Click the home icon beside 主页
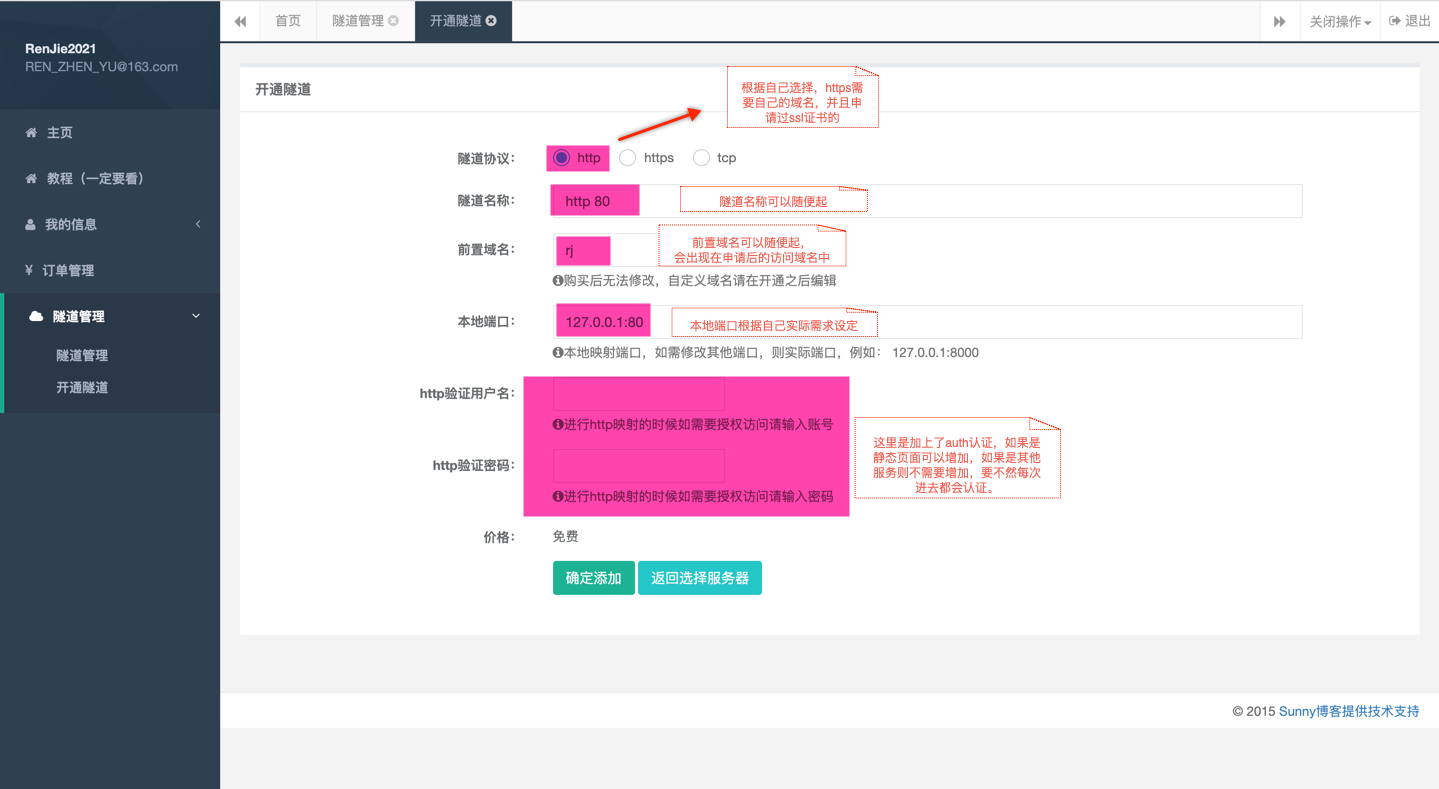Viewport: 1439px width, 789px height. tap(31, 133)
